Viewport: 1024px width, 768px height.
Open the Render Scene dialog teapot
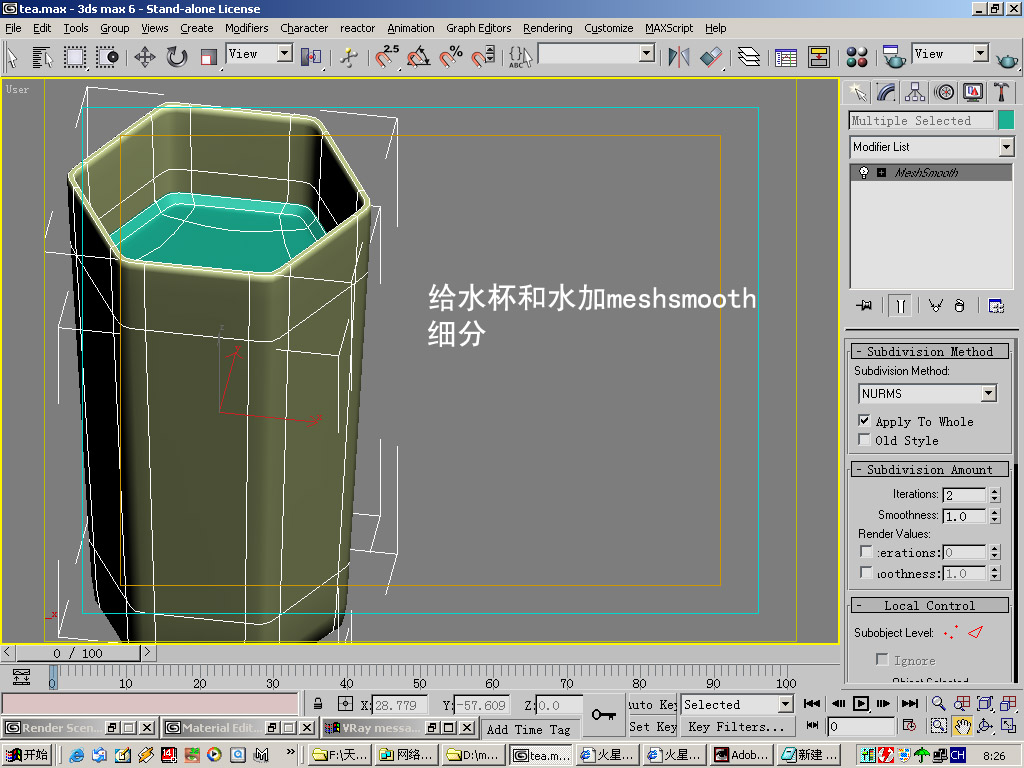point(893,57)
